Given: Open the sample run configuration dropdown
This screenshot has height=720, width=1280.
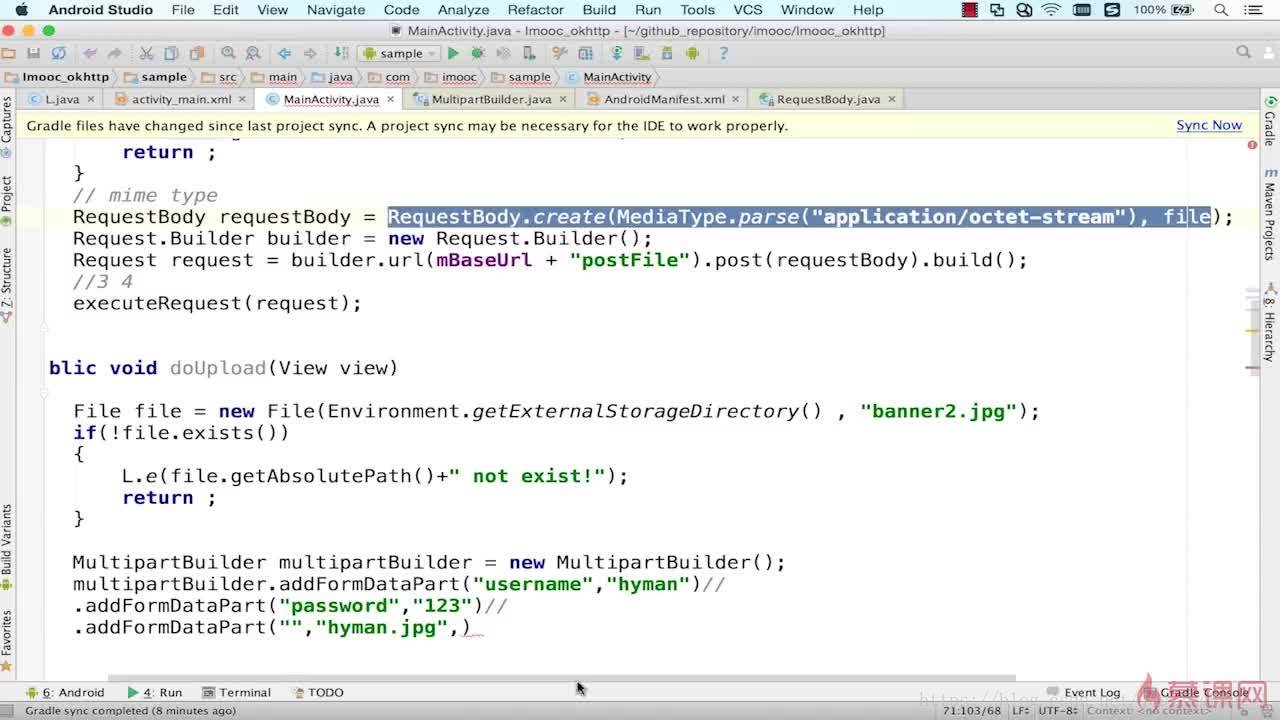Looking at the screenshot, I should [399, 53].
